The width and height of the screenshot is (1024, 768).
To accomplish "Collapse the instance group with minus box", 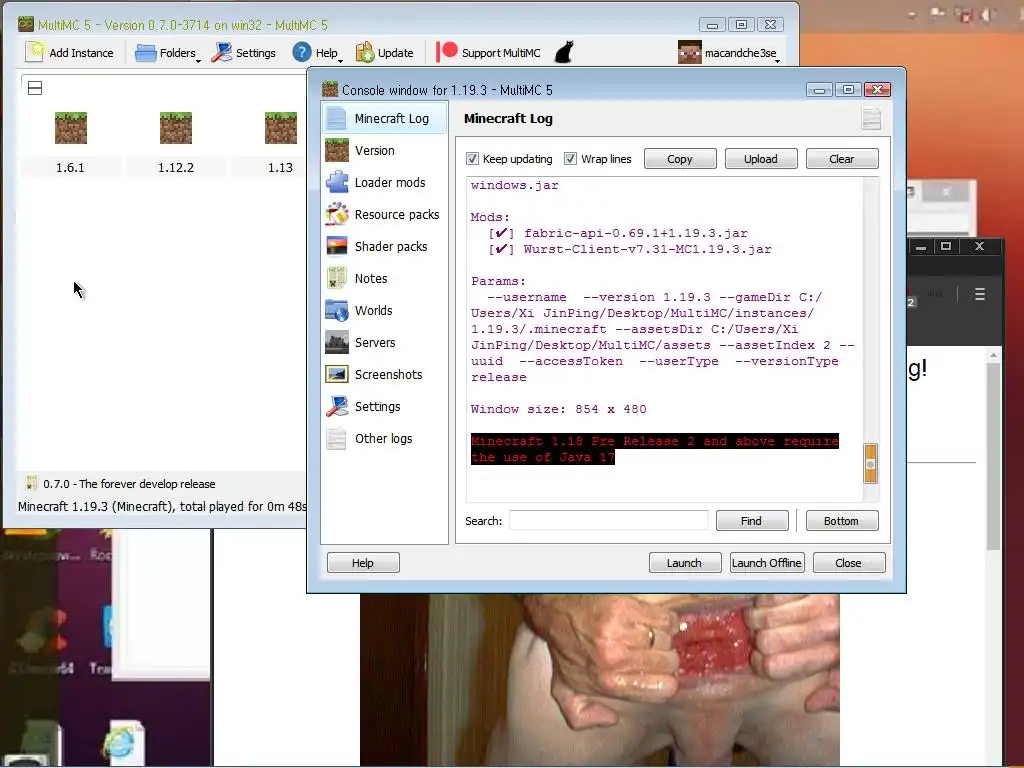I will coord(35,88).
